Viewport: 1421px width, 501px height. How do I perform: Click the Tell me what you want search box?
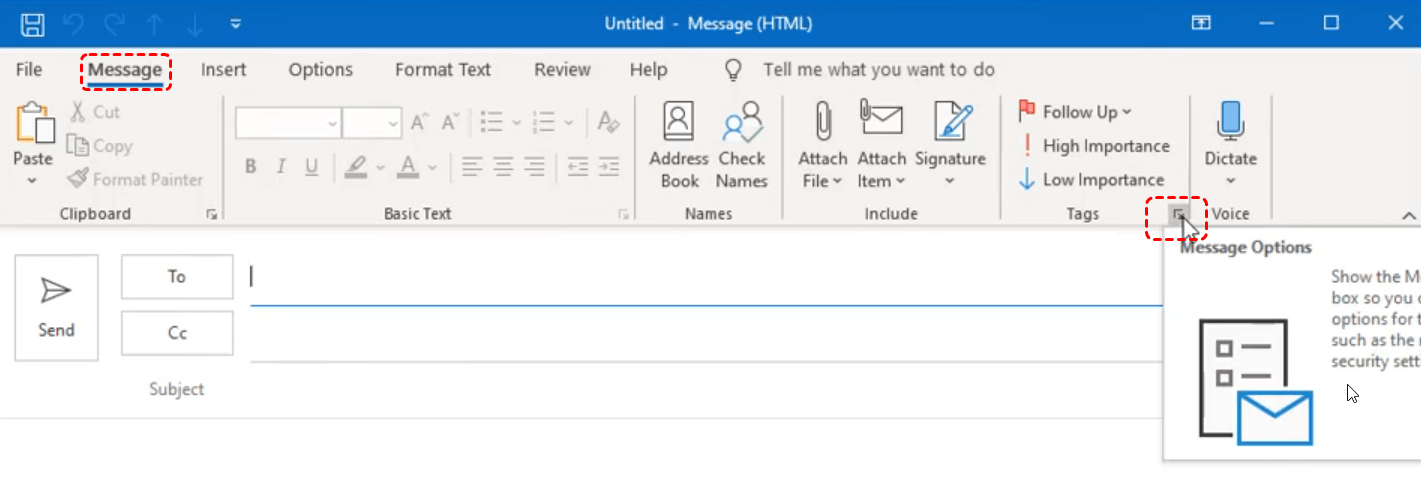878,70
